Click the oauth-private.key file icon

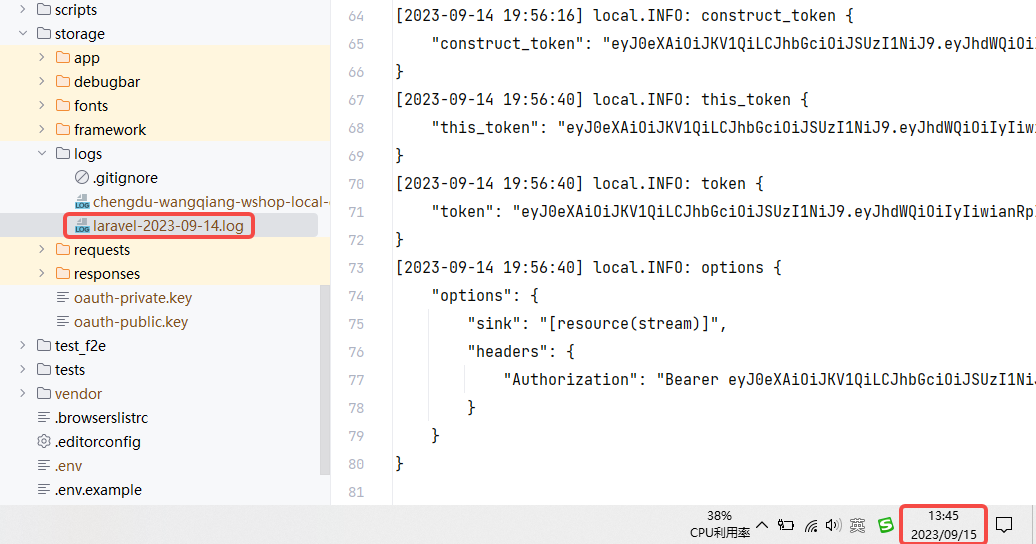pos(63,297)
